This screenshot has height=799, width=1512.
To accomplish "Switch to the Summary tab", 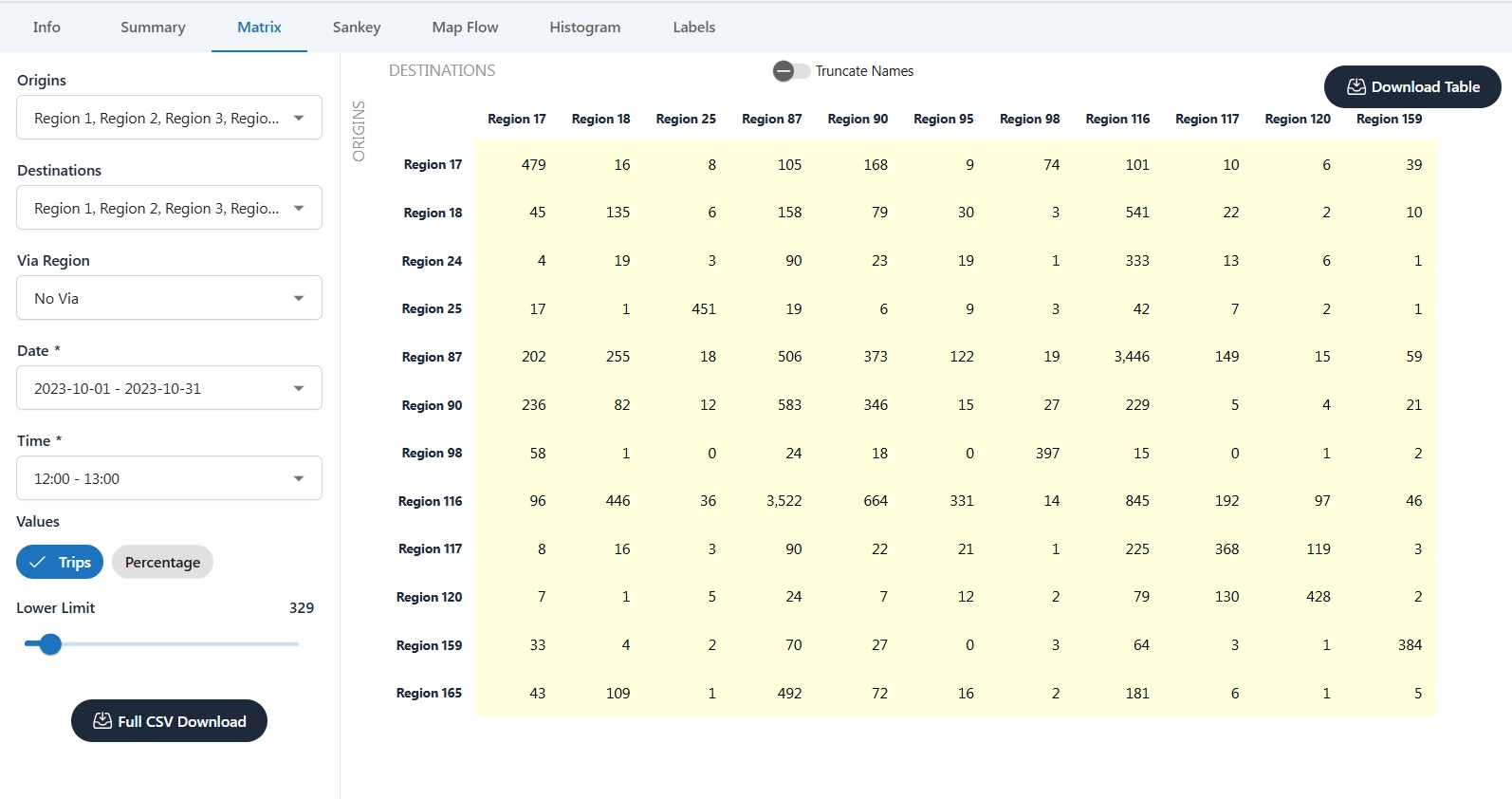I will (x=153, y=27).
